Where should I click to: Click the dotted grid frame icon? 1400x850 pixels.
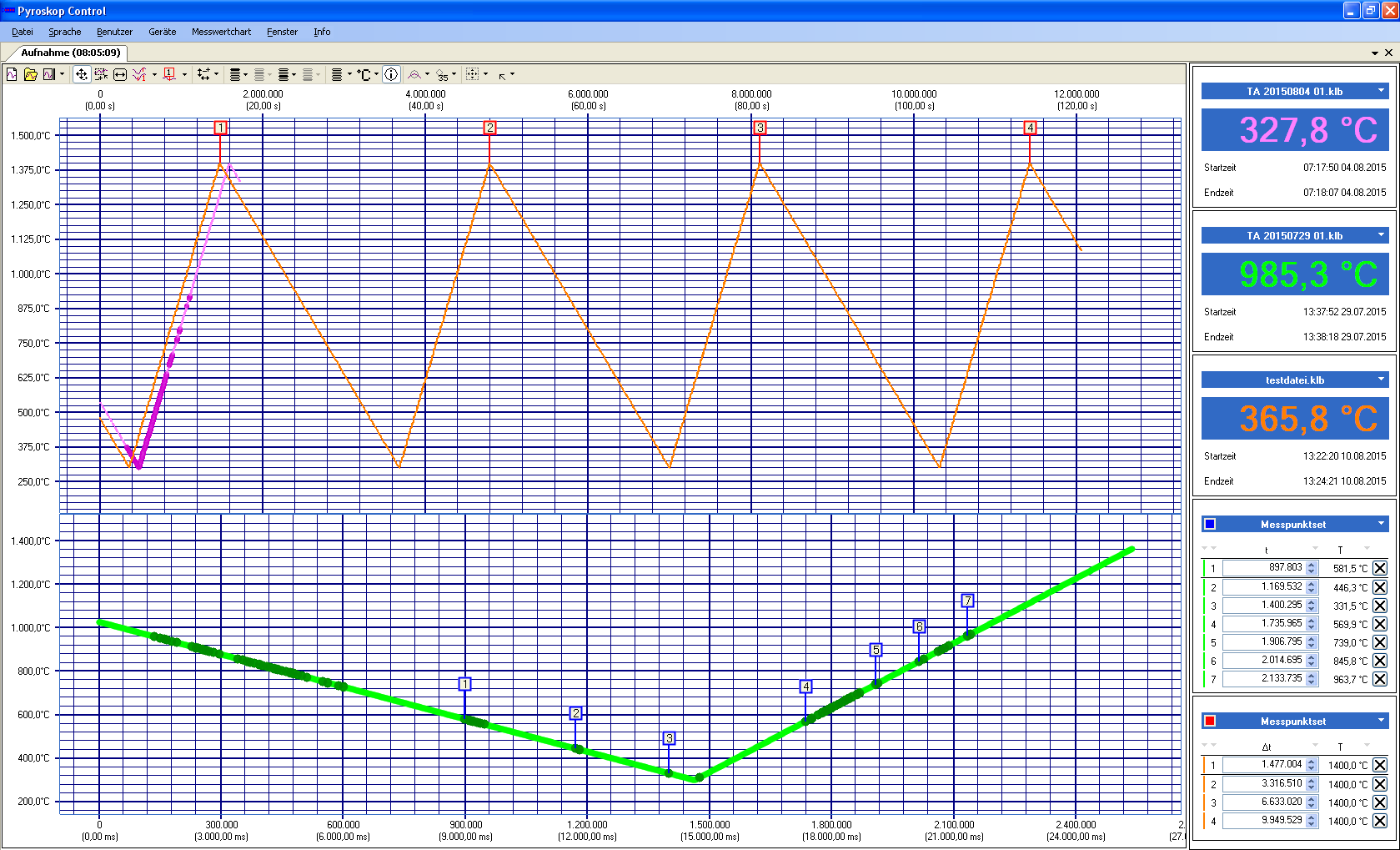[473, 74]
